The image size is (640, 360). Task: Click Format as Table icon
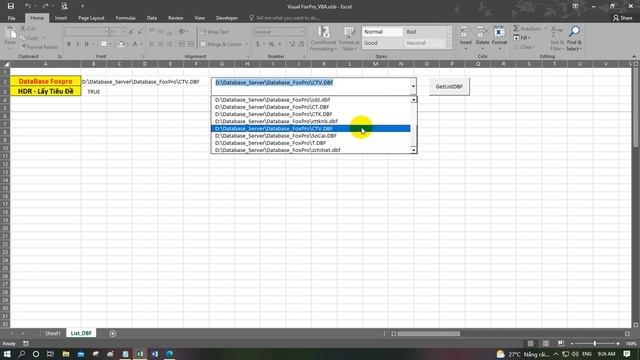click(x=349, y=33)
